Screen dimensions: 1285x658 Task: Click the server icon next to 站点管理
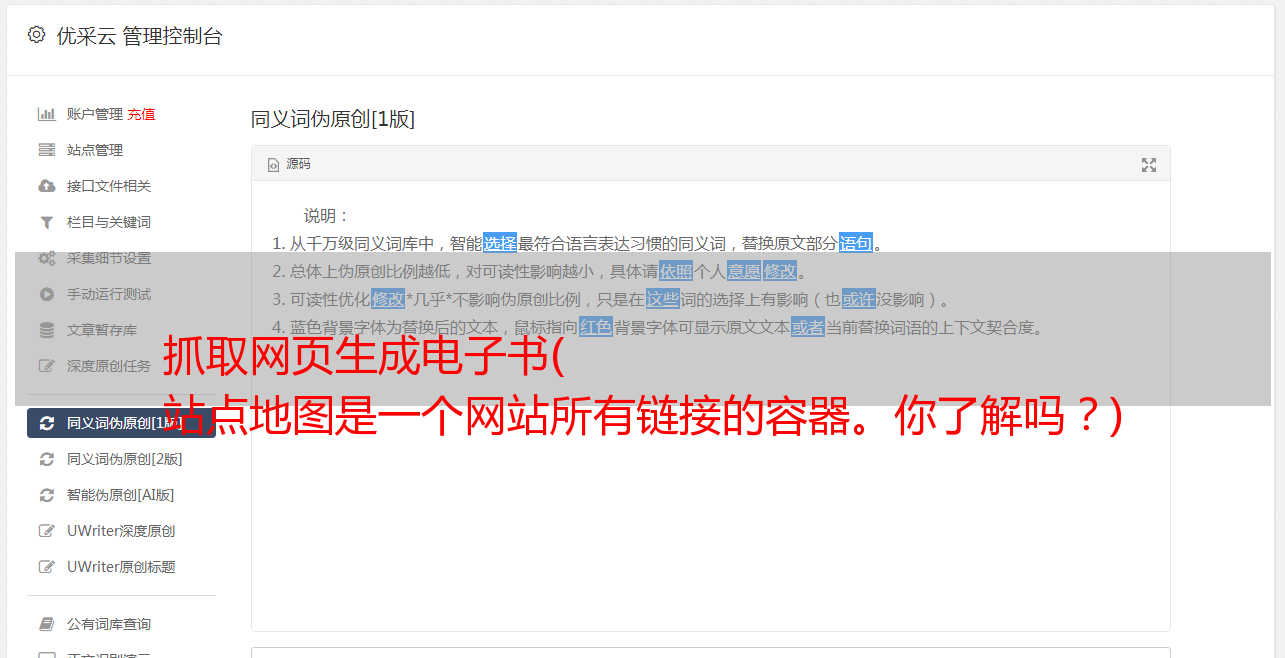pos(46,150)
